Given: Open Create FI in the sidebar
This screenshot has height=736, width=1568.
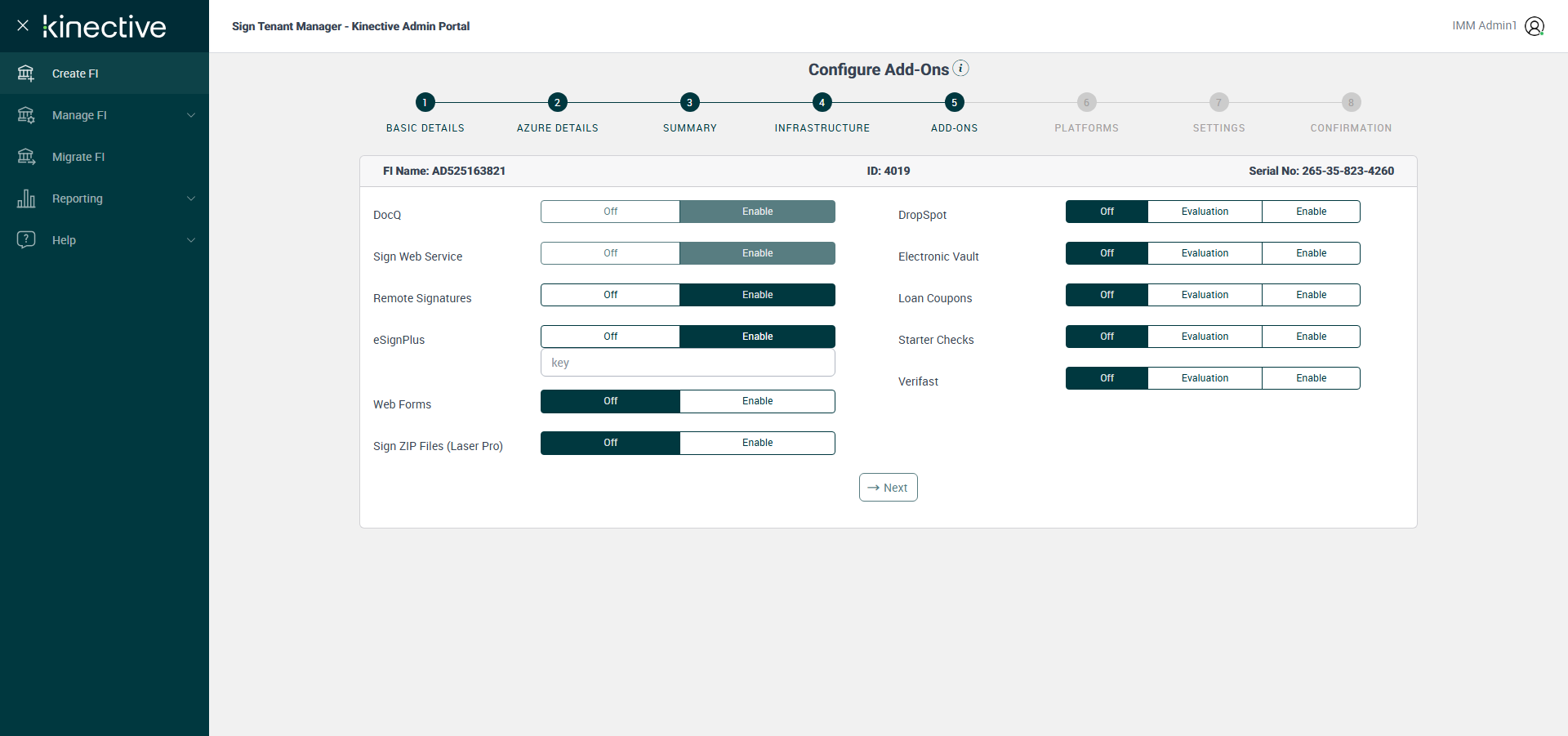Looking at the screenshot, I should click(105, 74).
